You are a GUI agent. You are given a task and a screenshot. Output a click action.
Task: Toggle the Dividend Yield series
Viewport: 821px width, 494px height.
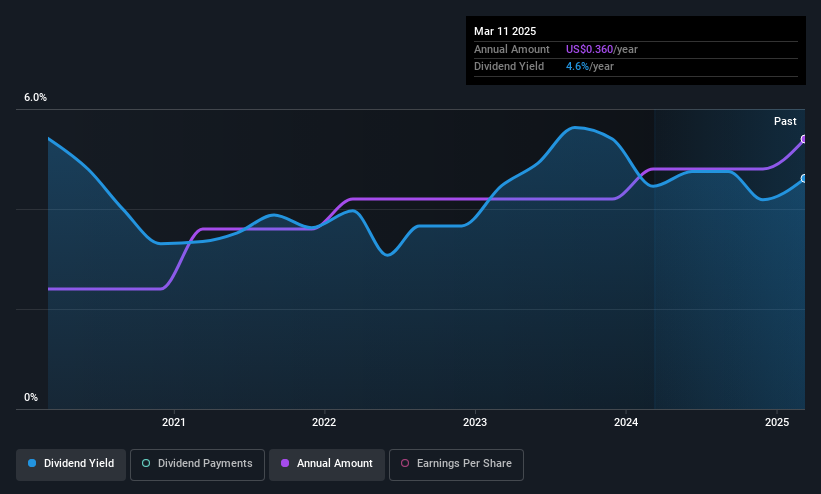[71, 465]
